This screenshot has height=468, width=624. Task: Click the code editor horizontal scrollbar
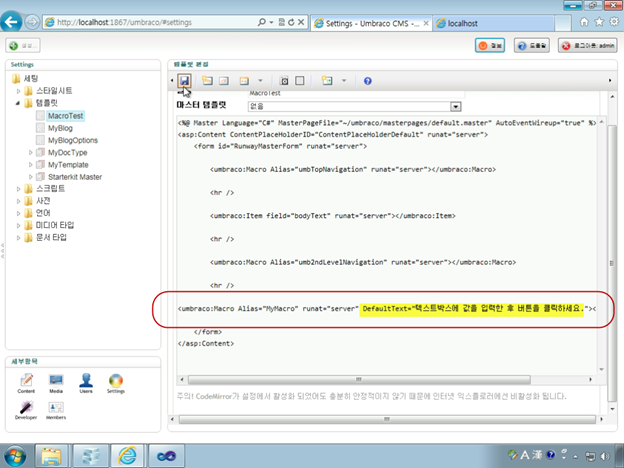click(x=359, y=380)
